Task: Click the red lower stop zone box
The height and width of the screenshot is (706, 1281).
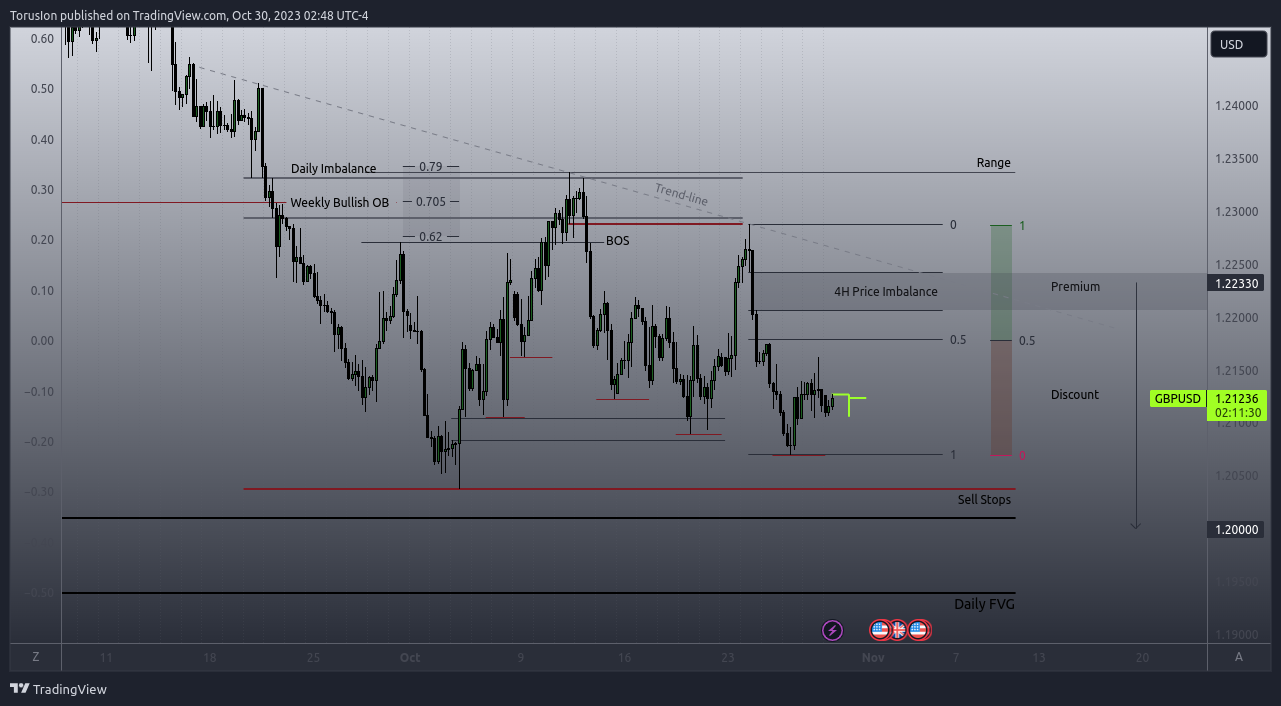Action: [x=1001, y=398]
